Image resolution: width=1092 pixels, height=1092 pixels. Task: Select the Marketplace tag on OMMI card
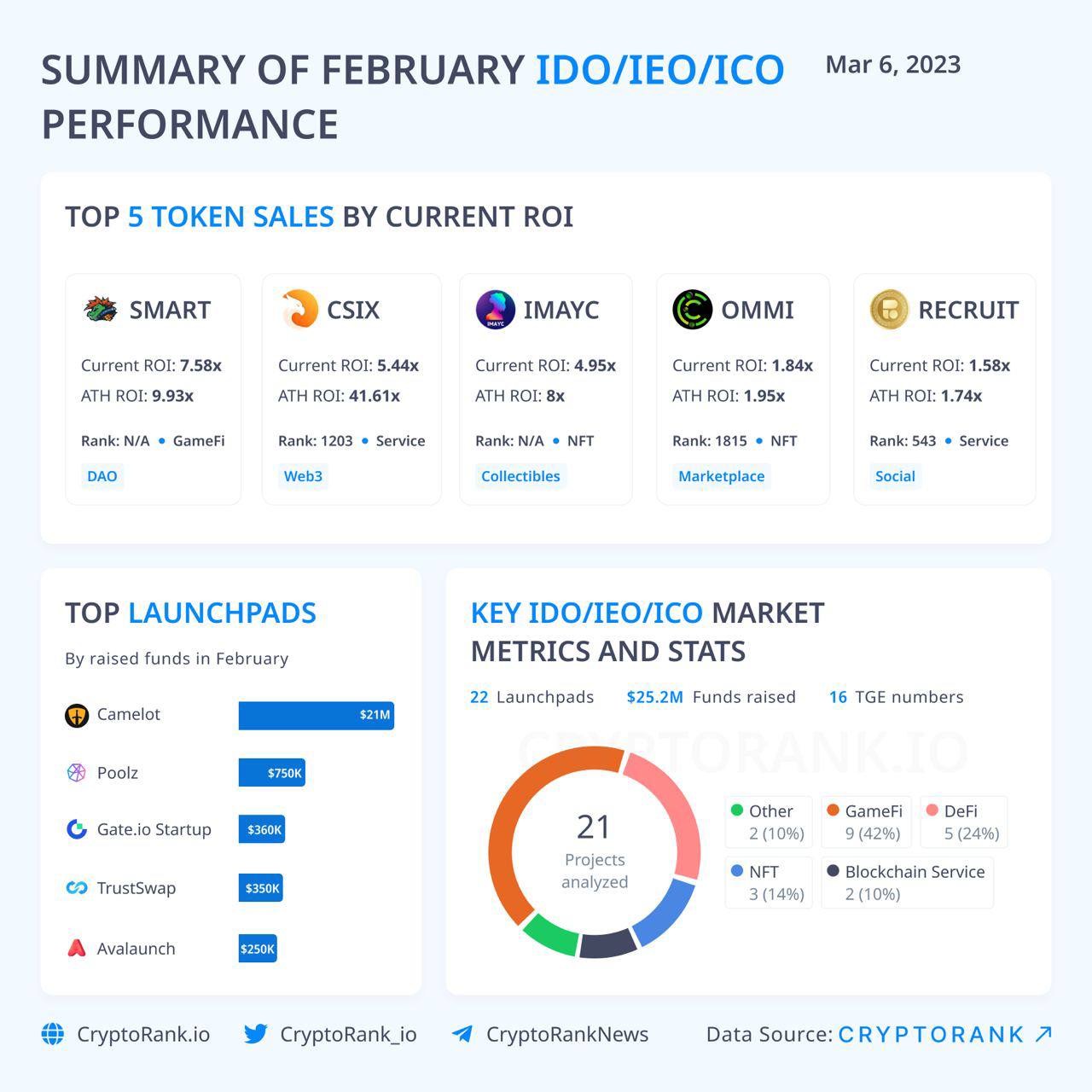click(x=721, y=476)
